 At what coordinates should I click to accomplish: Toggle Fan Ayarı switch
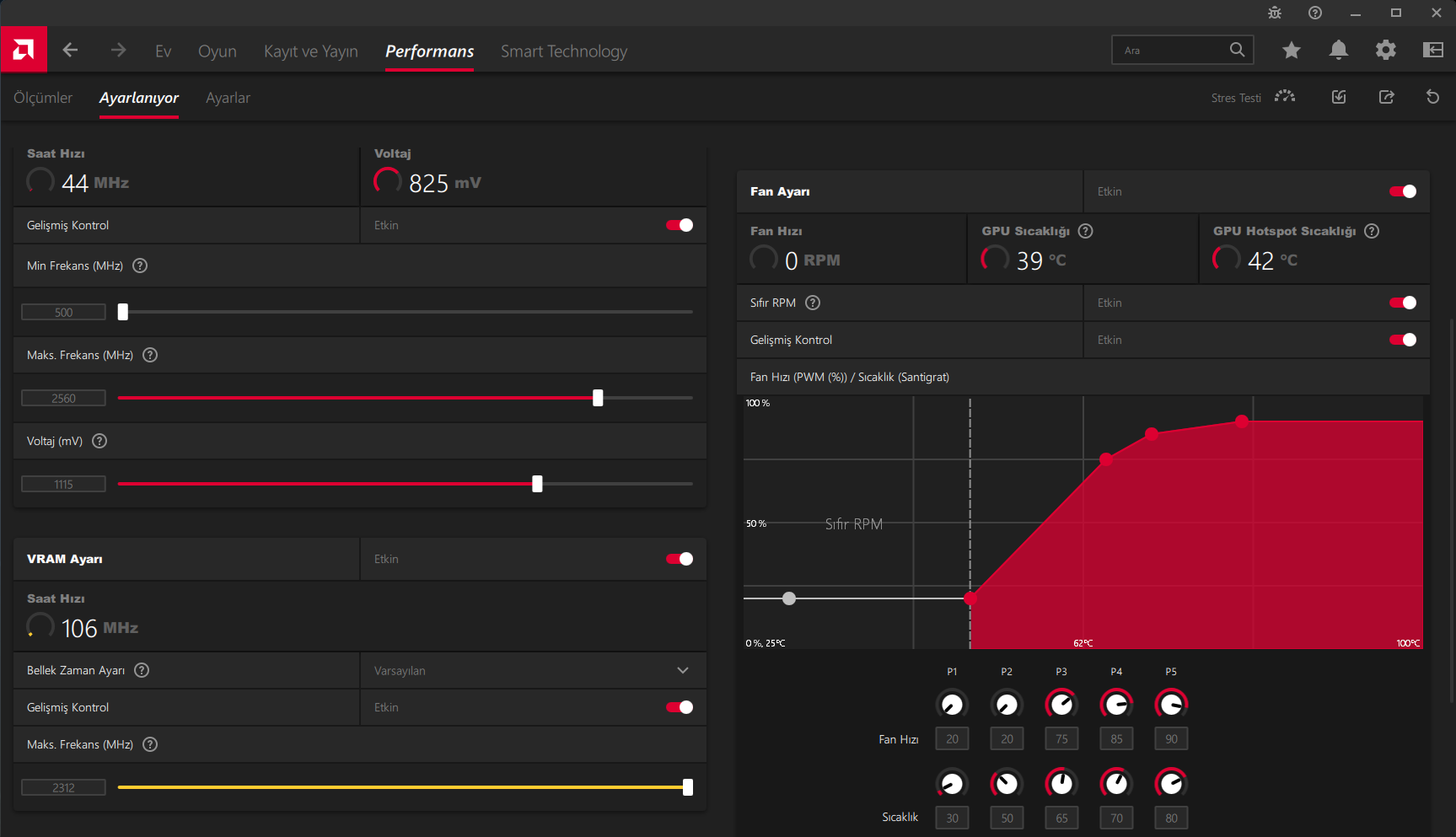[1403, 191]
